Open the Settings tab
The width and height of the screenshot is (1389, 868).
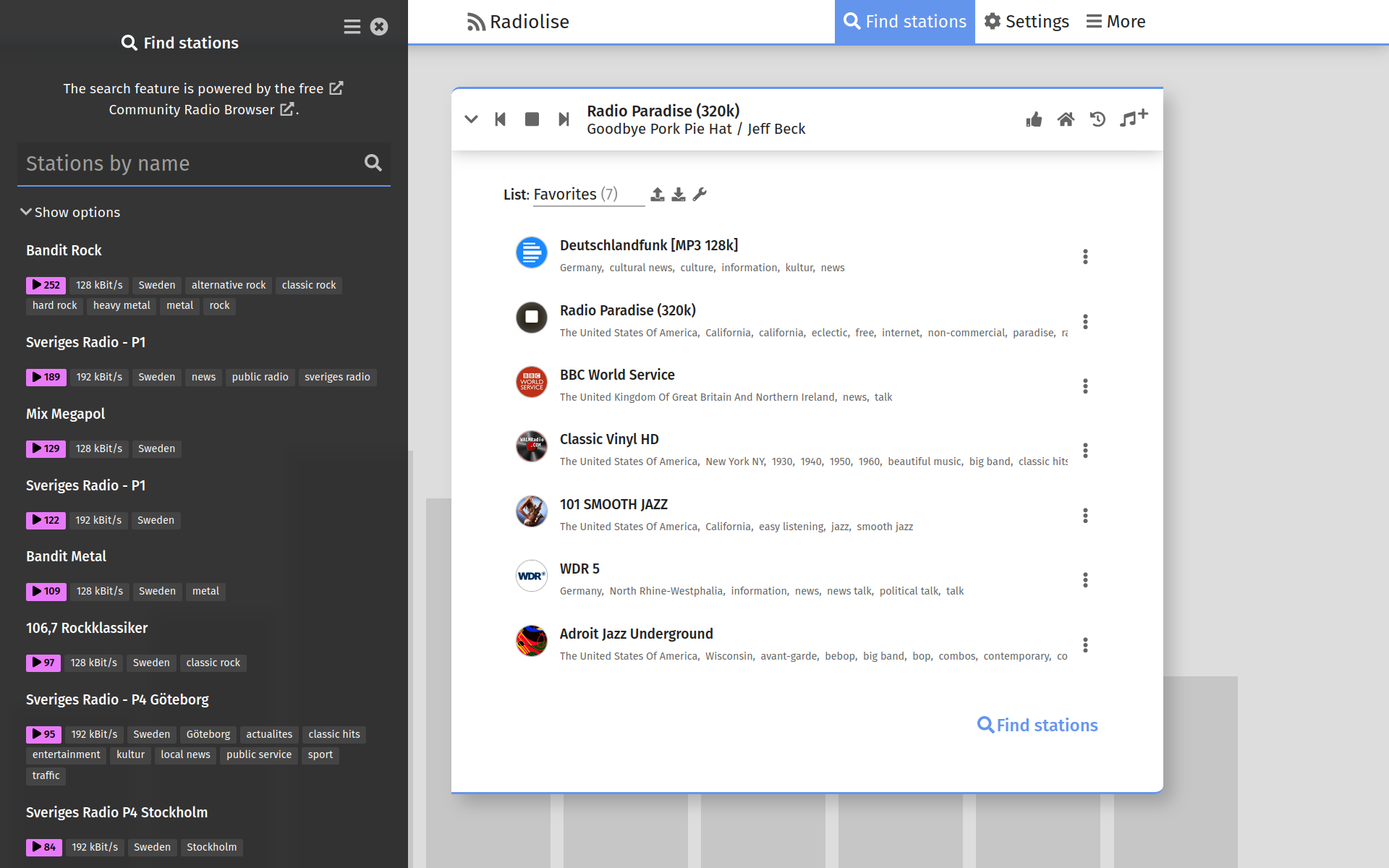point(1027,22)
